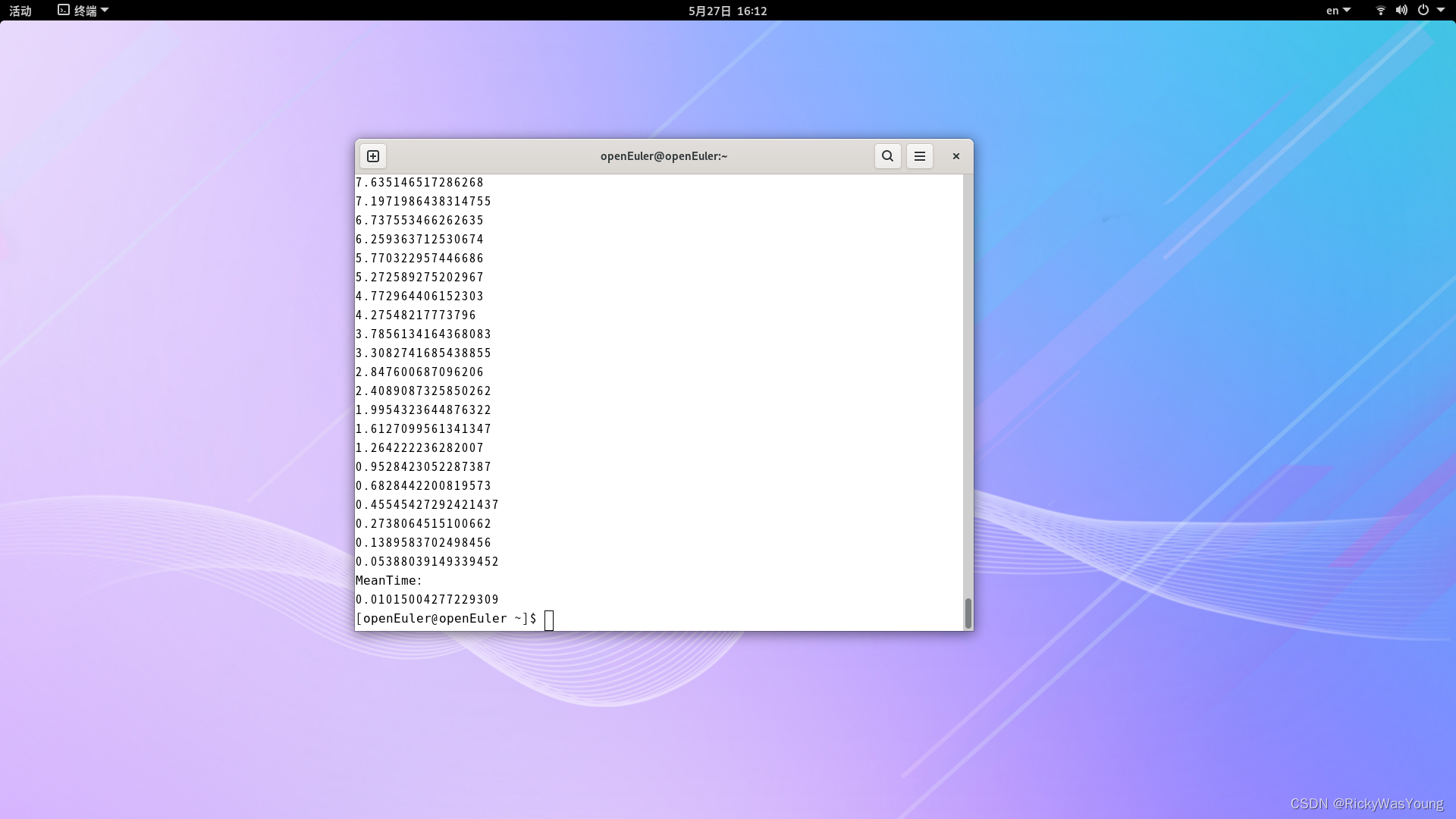
Task: Click the line 1.6127099561341347
Action: [x=423, y=428]
